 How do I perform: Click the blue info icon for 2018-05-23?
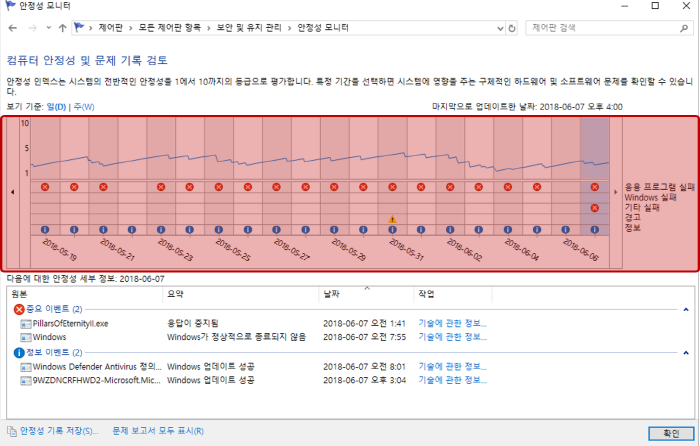pos(161,230)
